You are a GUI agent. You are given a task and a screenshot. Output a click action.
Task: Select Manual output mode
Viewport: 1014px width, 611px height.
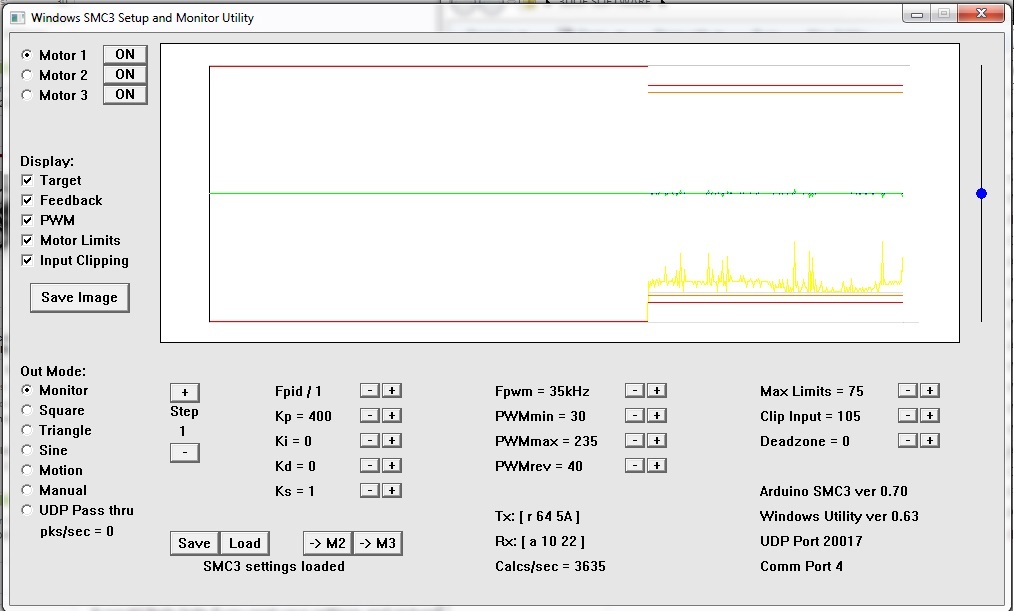coord(27,490)
